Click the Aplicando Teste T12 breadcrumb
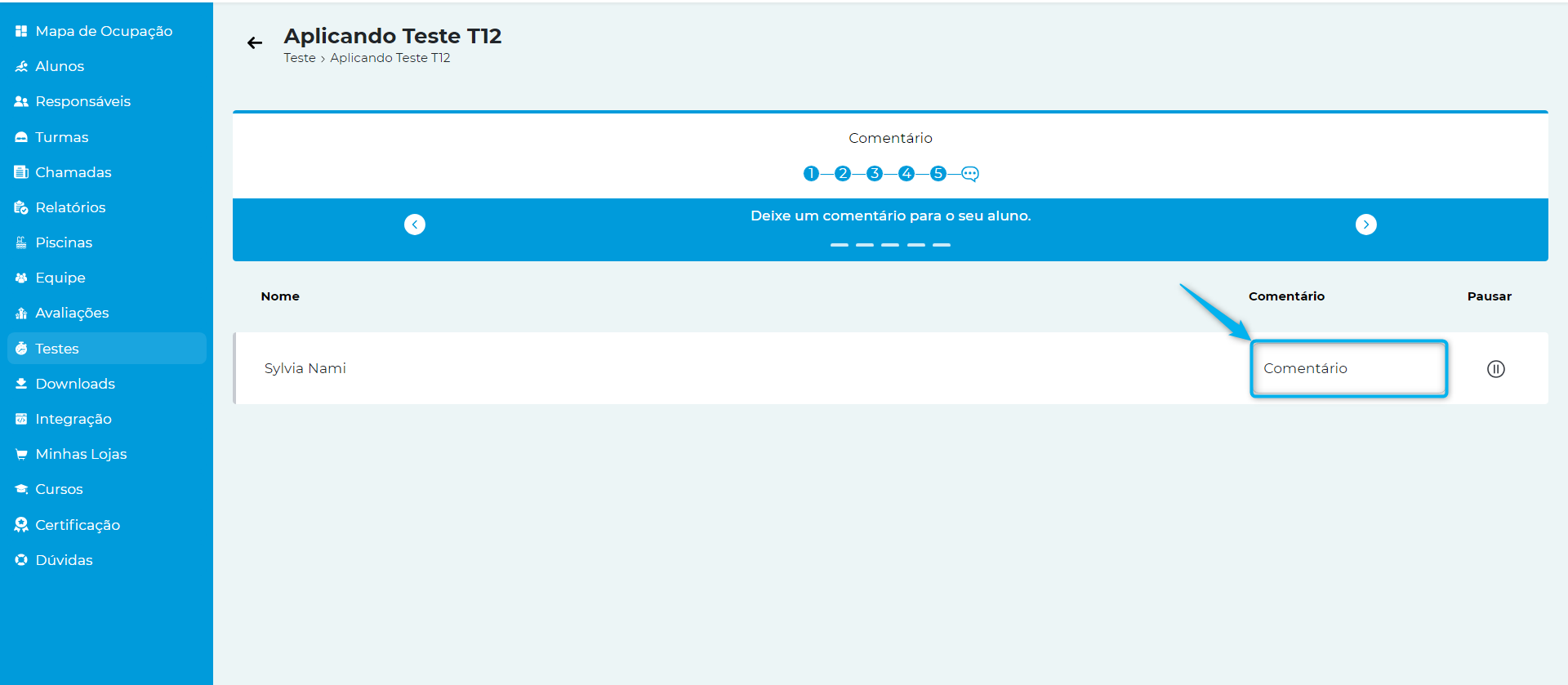The image size is (1568, 685). point(390,58)
